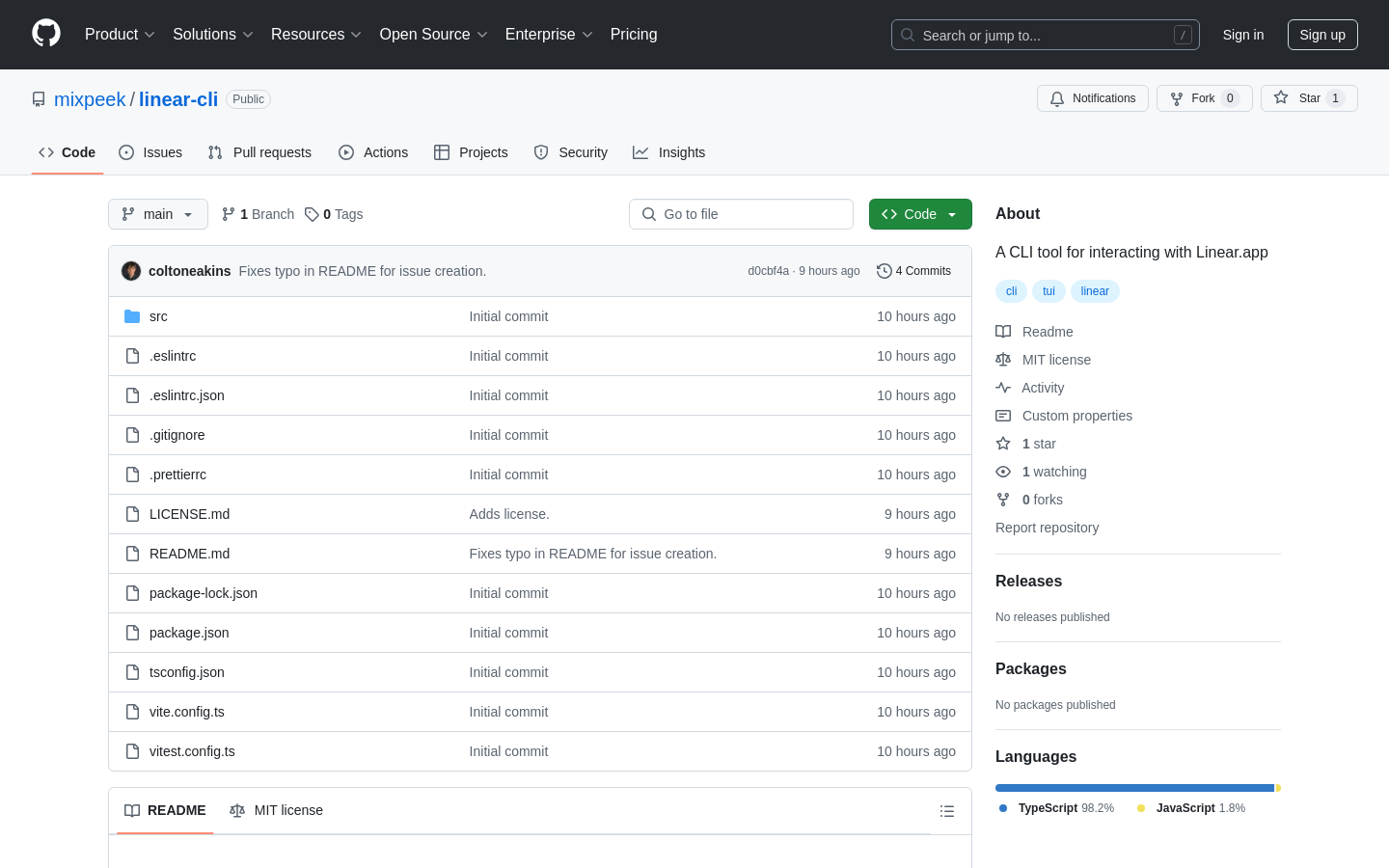Select the Code tab

tap(68, 152)
